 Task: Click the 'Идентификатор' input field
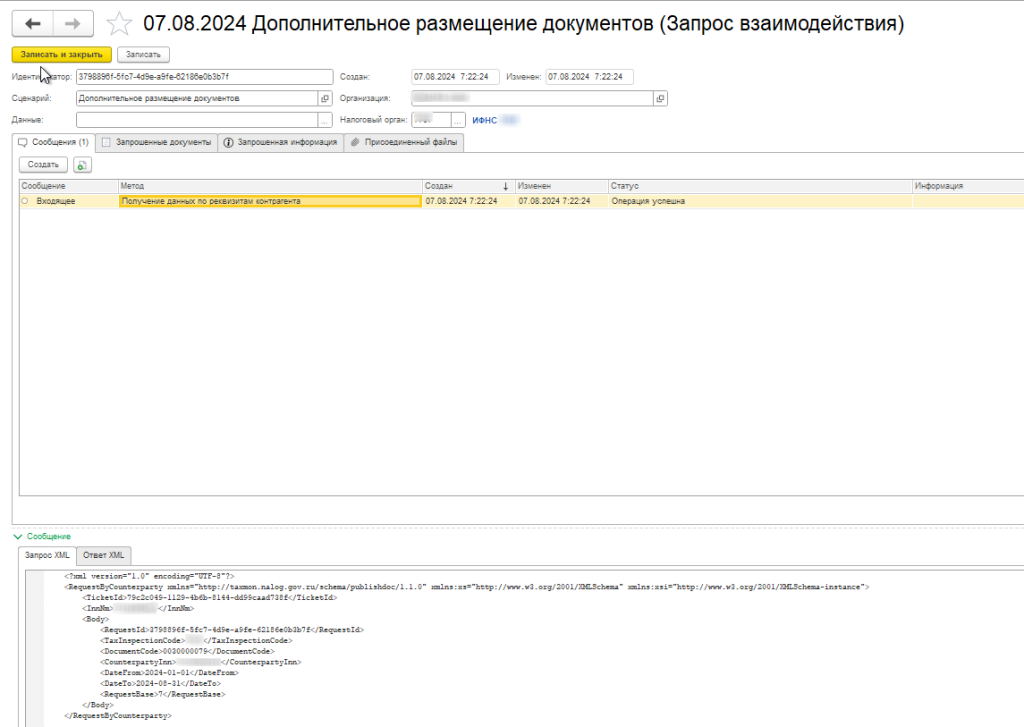(x=204, y=76)
